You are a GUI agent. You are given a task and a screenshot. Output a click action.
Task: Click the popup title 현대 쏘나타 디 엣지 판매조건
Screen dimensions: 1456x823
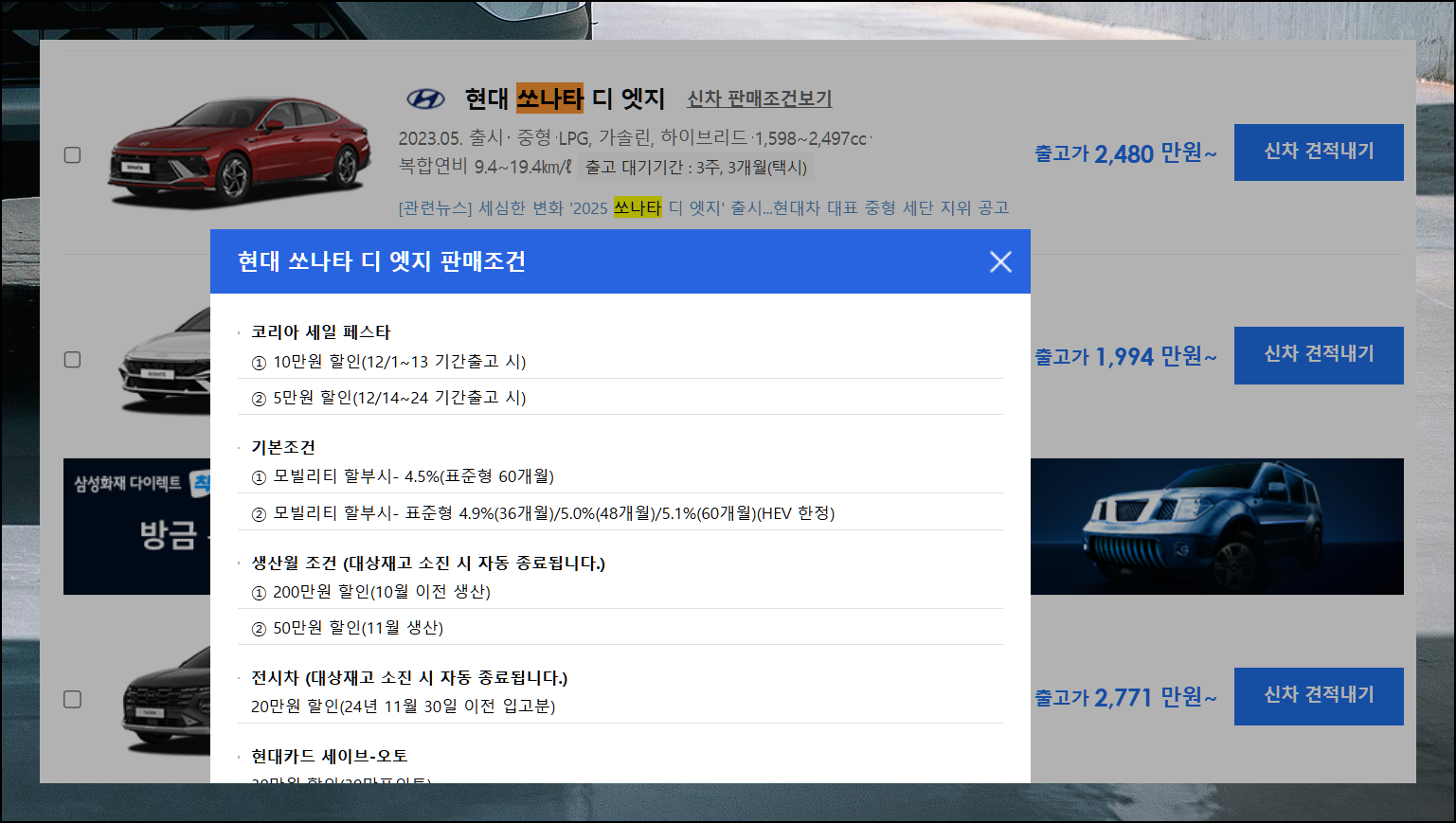(382, 261)
